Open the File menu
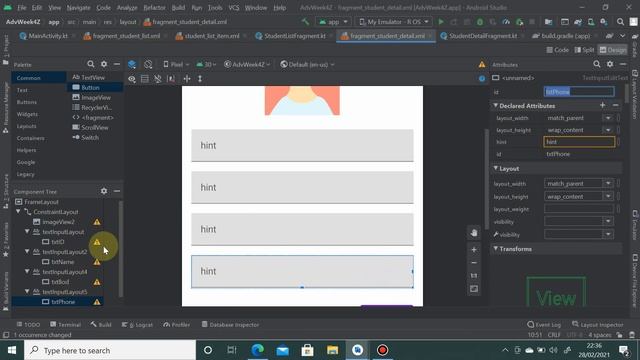This screenshot has width=640, height=360. [x=22, y=8]
